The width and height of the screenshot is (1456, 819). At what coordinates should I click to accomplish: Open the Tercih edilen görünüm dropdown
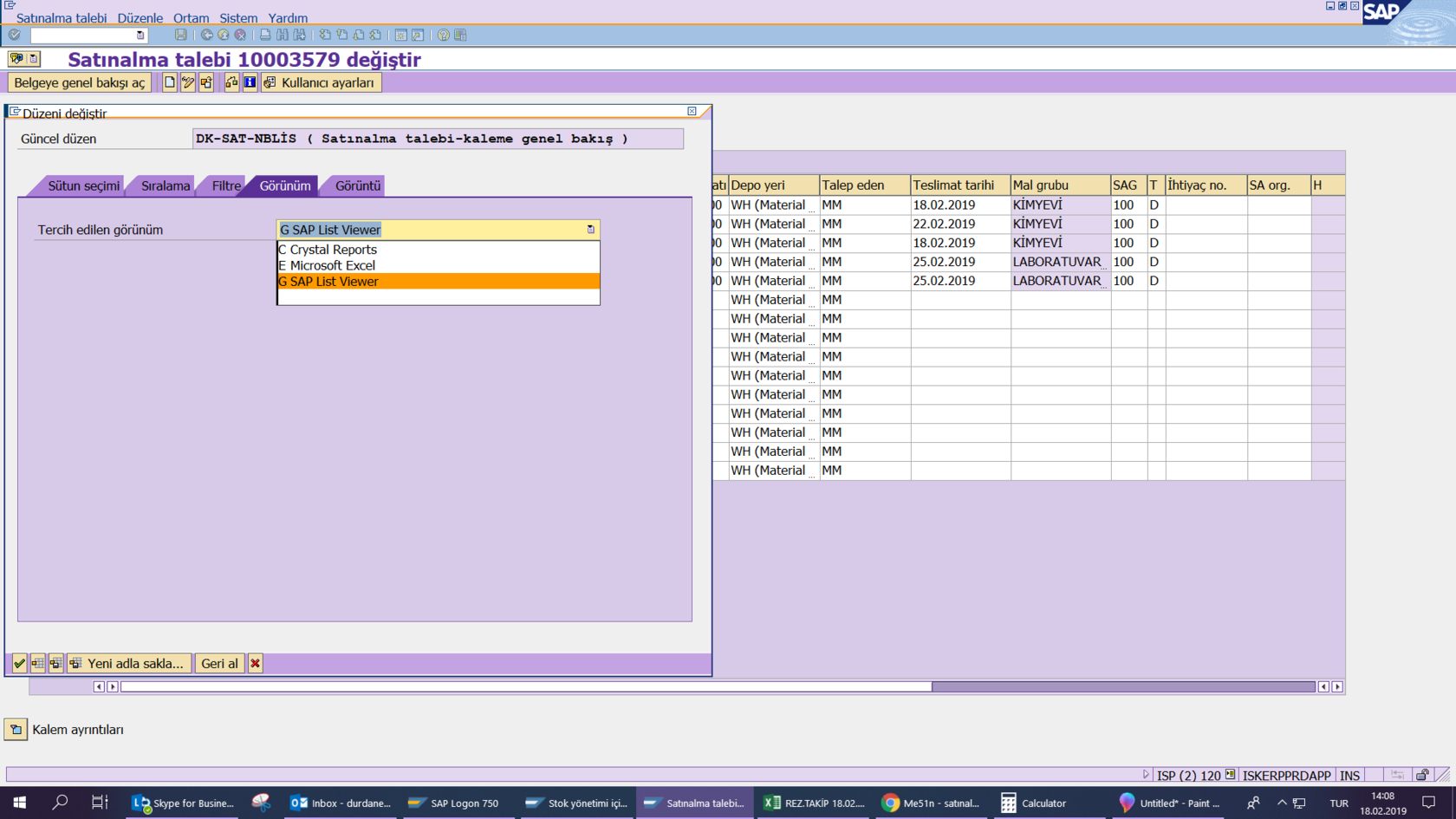pos(591,230)
